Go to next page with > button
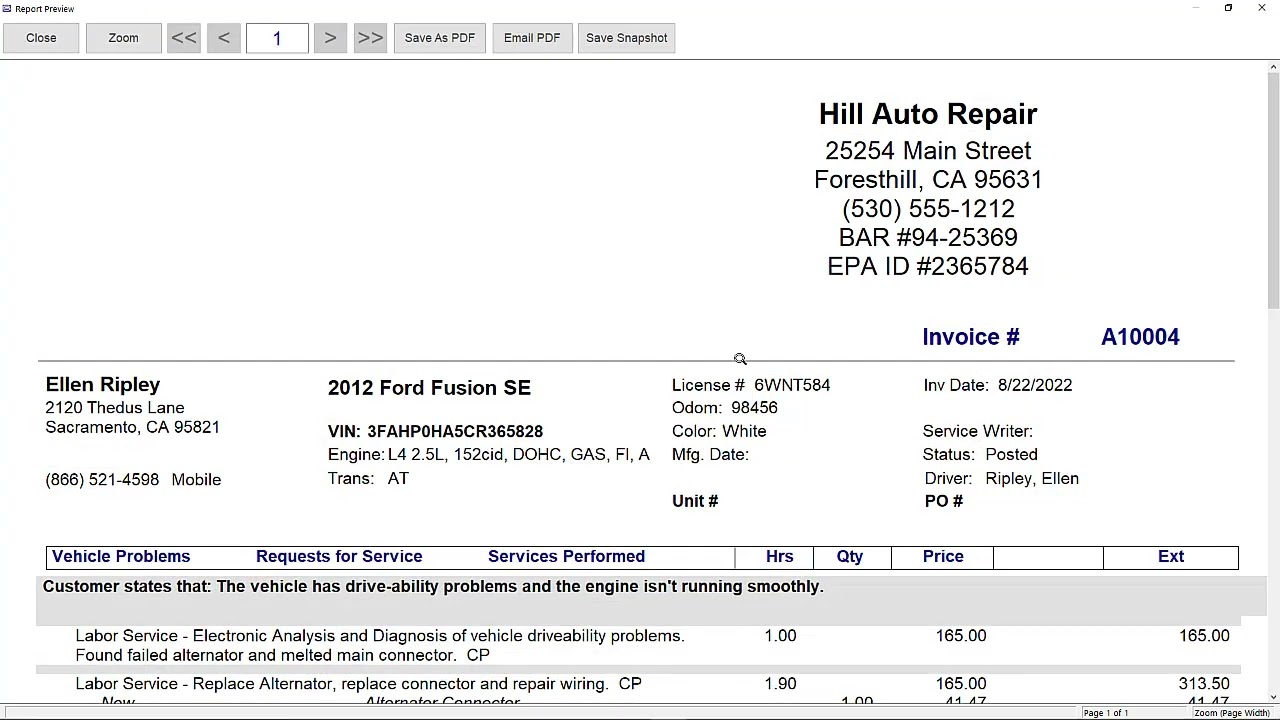The image size is (1280, 720). 330,38
